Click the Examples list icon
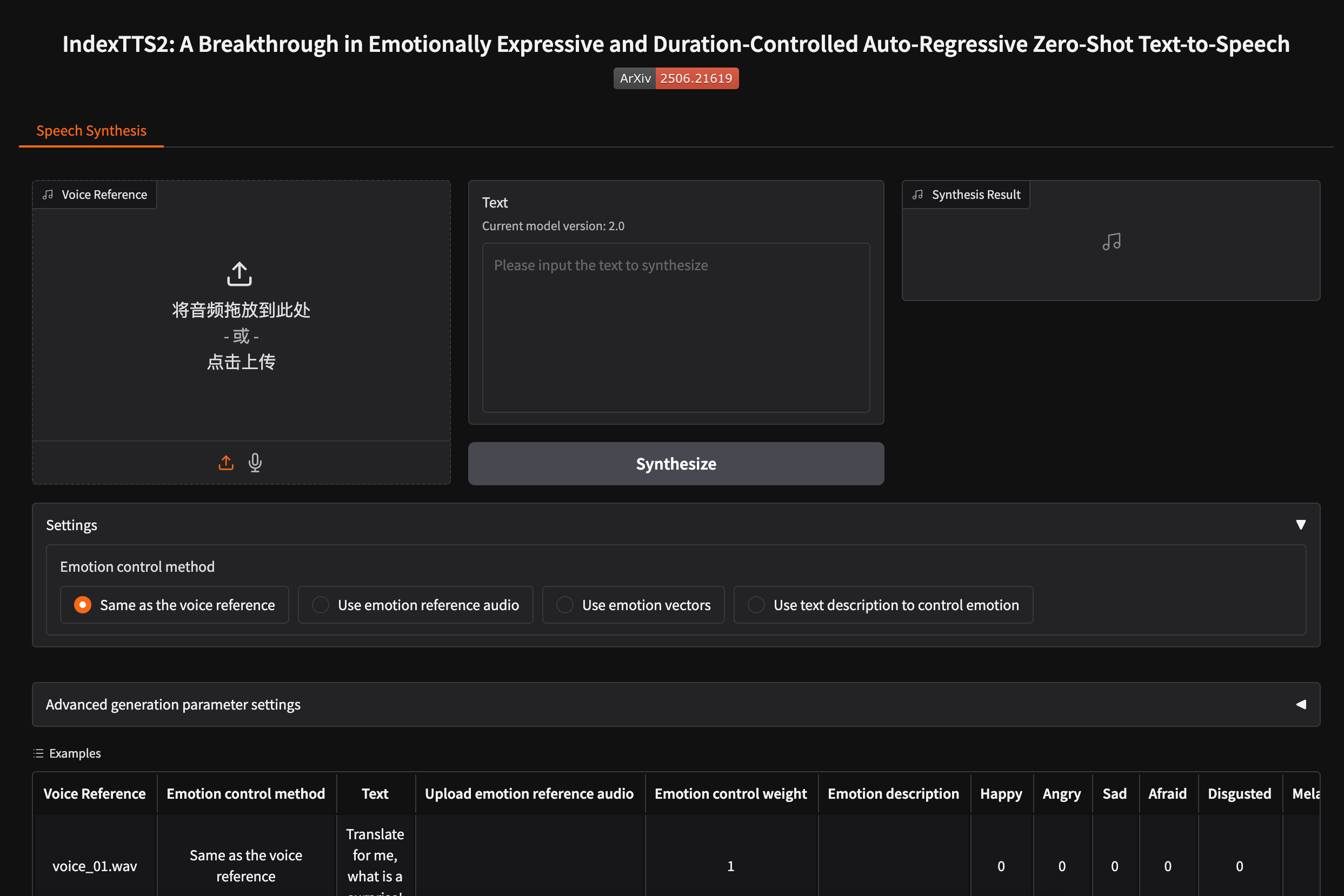 tap(38, 753)
